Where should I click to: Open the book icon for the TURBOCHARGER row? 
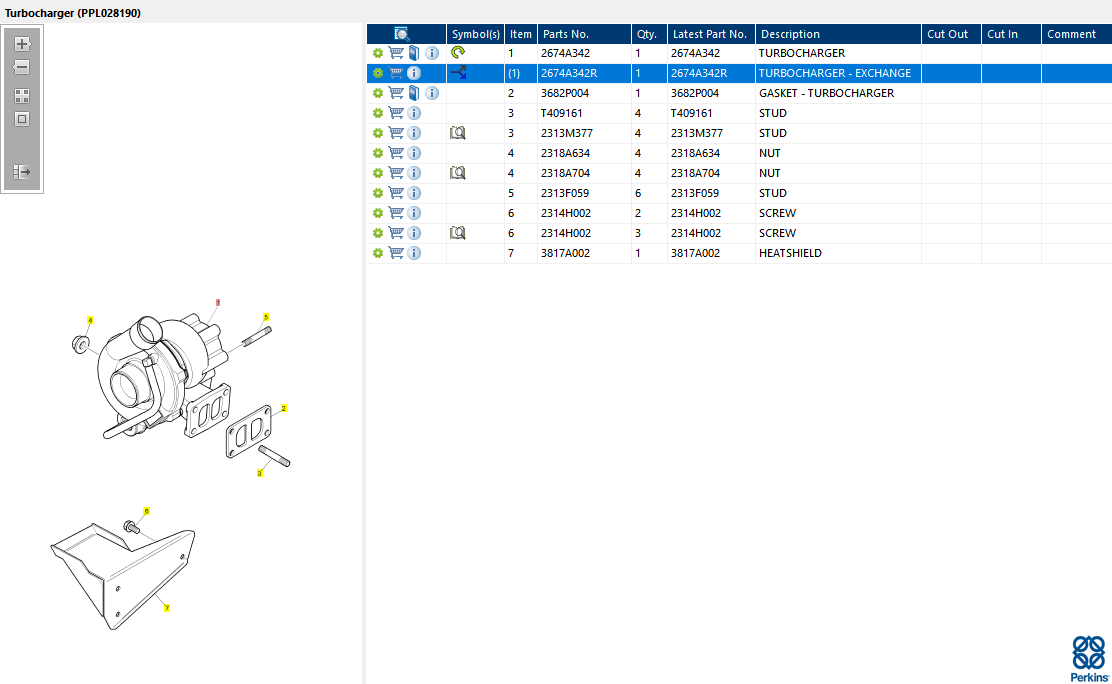coord(414,53)
